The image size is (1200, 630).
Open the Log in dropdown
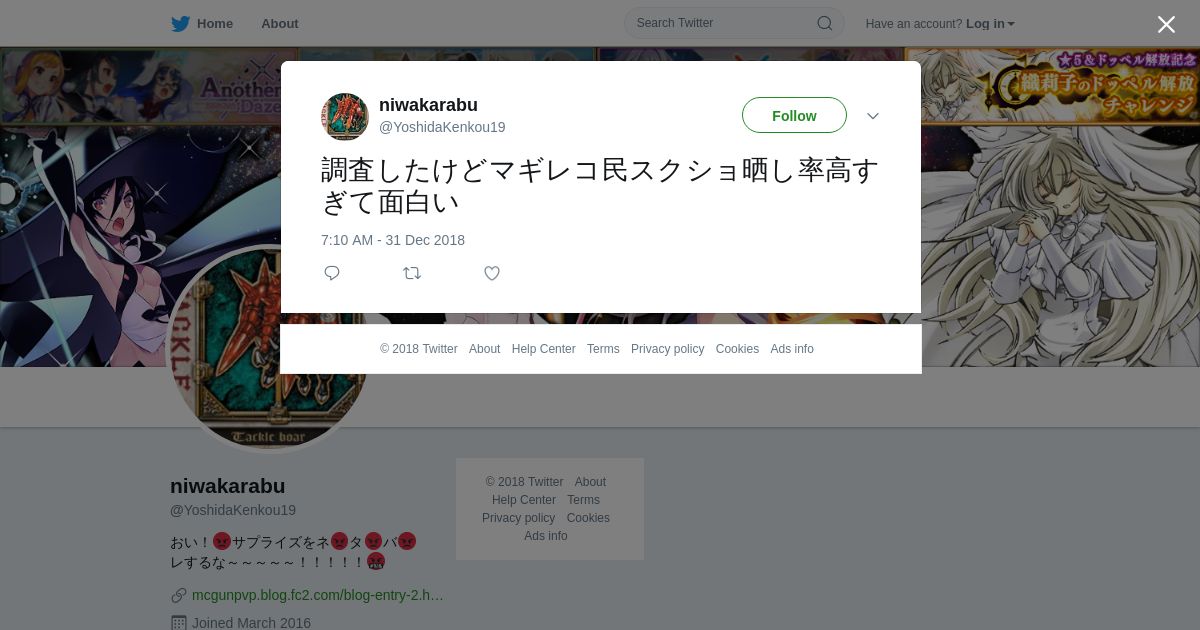(990, 23)
